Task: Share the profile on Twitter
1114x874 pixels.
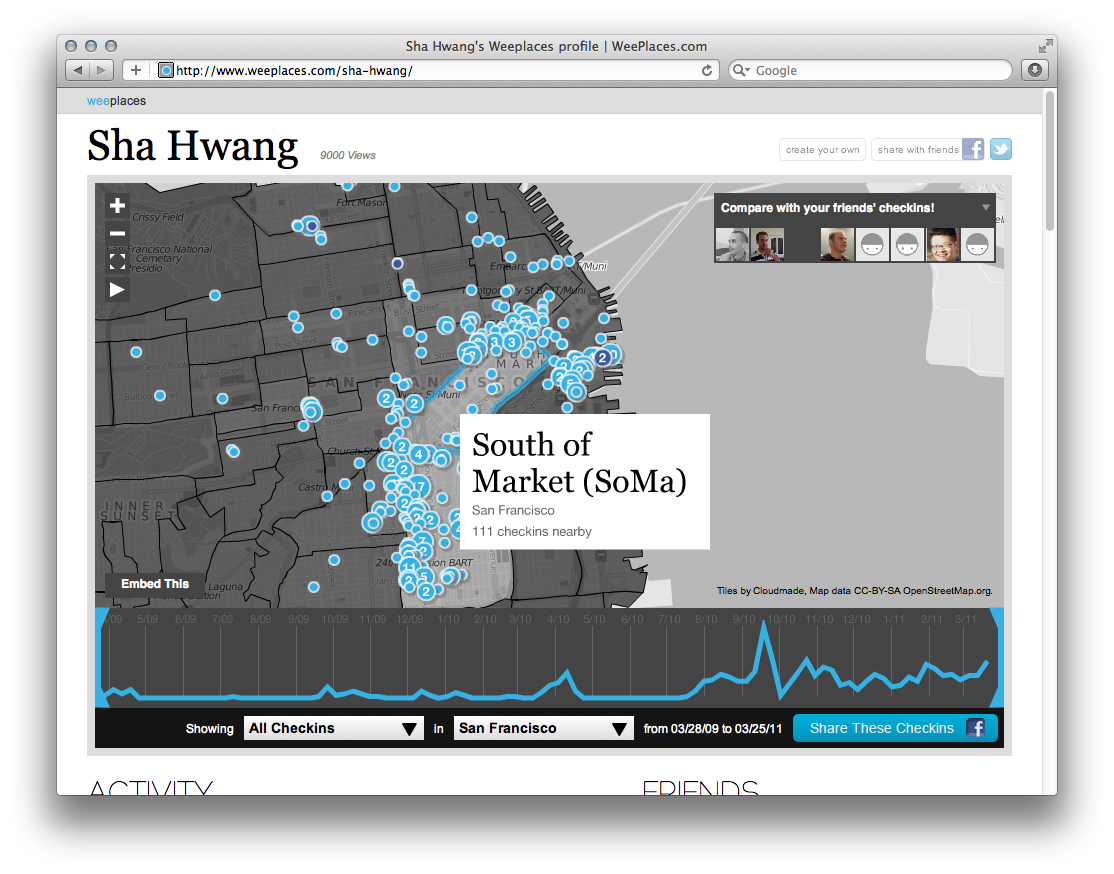Action: click(1000, 148)
